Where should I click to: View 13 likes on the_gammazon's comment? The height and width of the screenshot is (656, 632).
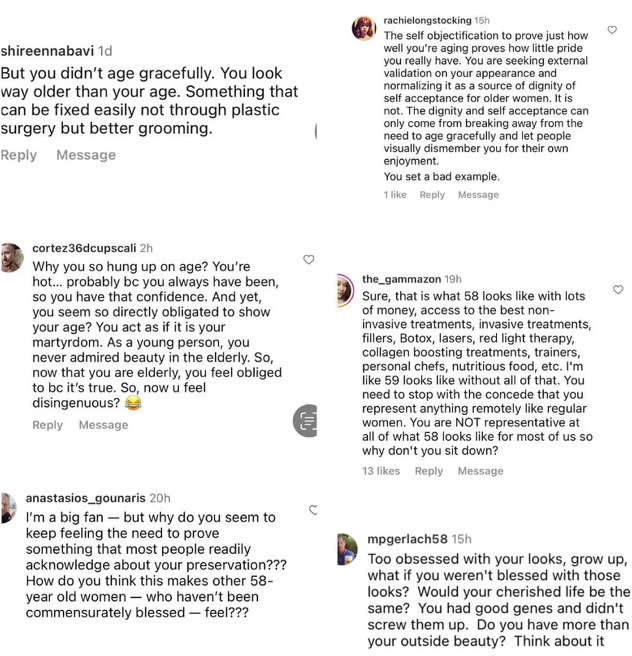pos(381,471)
